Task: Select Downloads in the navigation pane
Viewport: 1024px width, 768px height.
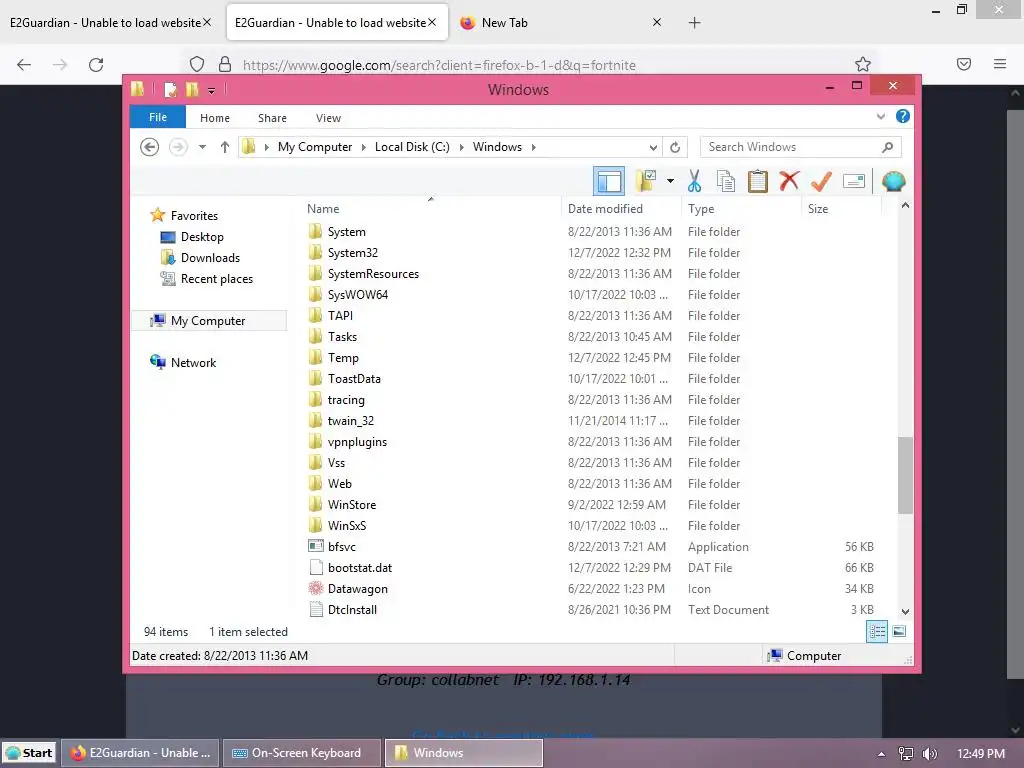Action: (x=210, y=257)
